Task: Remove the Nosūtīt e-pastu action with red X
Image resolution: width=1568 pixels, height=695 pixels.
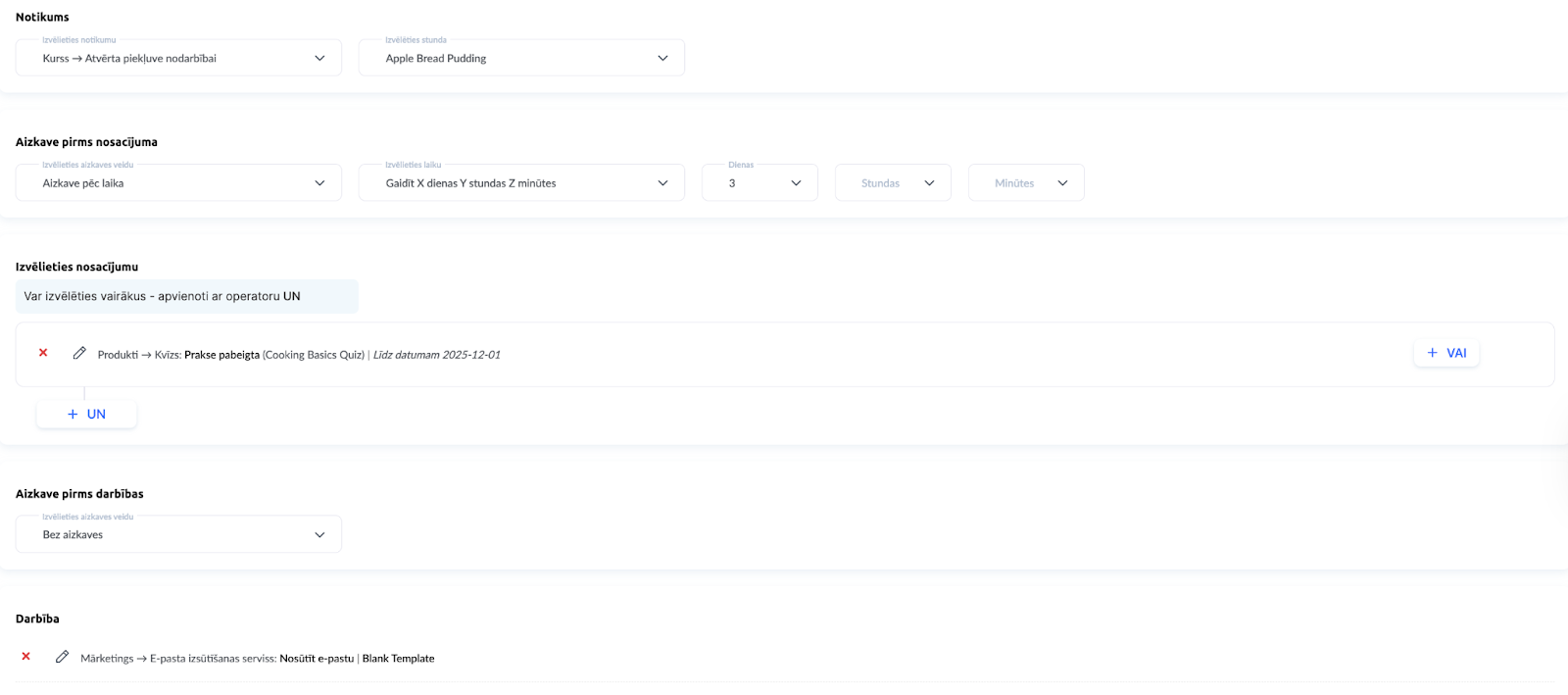Action: click(x=26, y=657)
